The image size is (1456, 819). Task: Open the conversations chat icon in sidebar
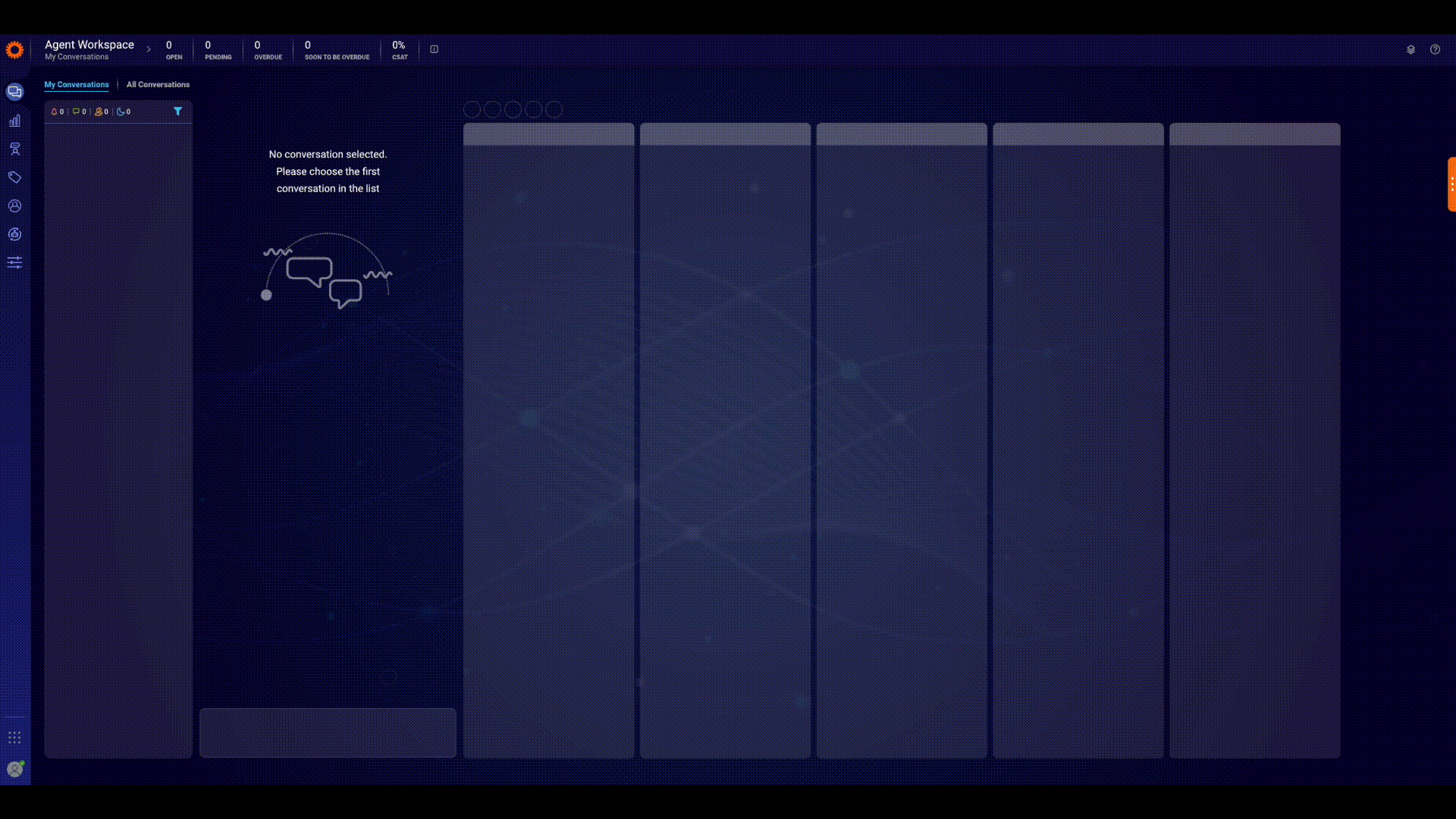point(14,92)
